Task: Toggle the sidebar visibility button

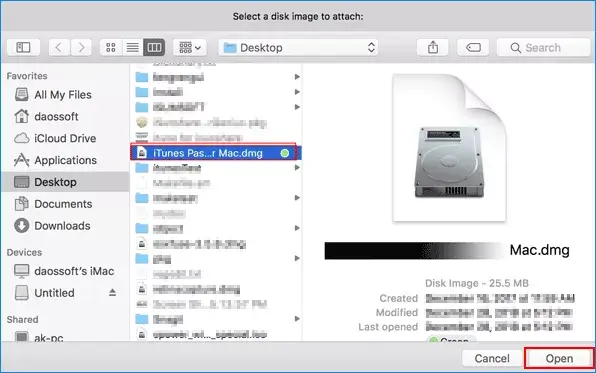Action: (x=23, y=48)
